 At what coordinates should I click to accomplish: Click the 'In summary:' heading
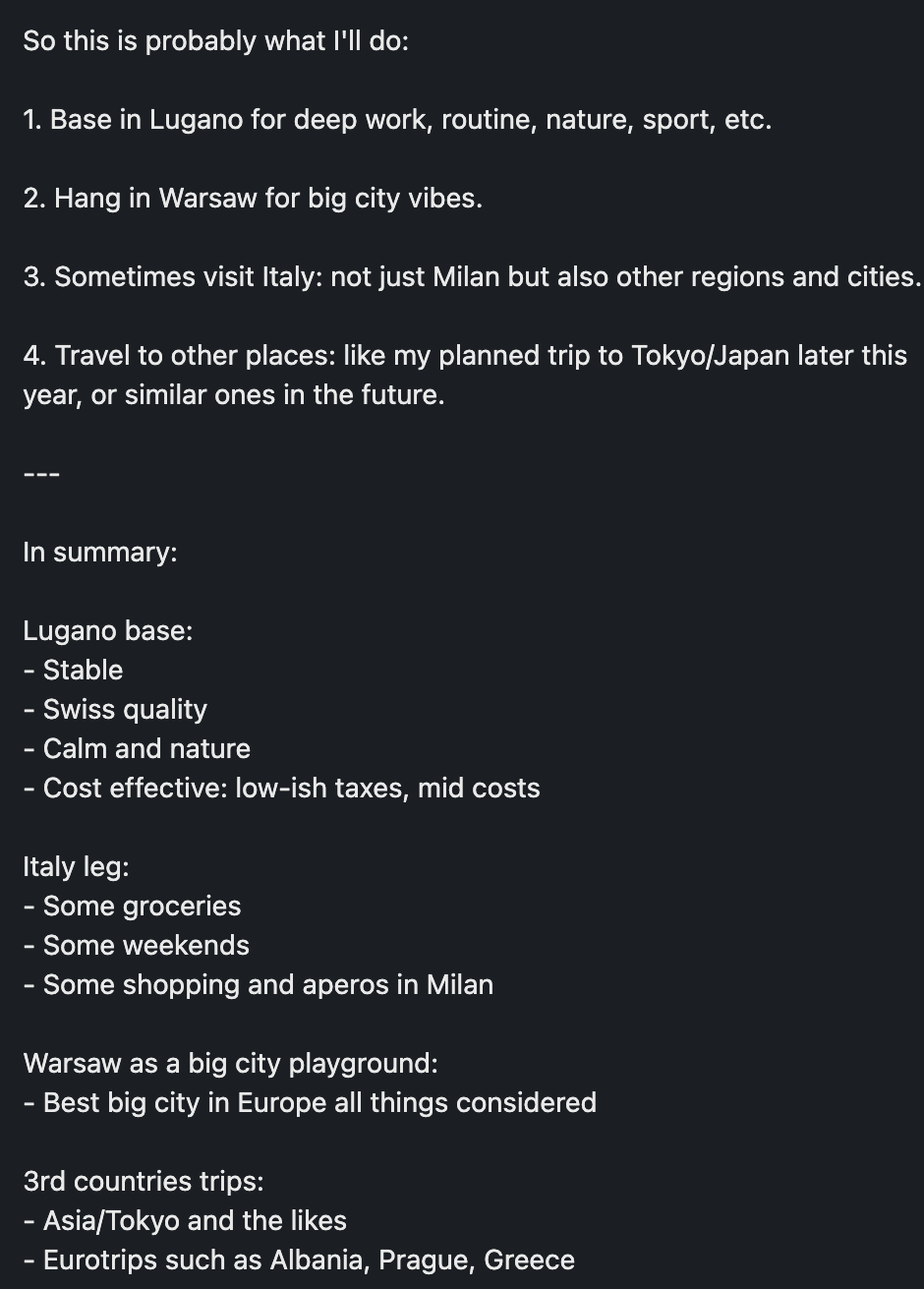100,553
